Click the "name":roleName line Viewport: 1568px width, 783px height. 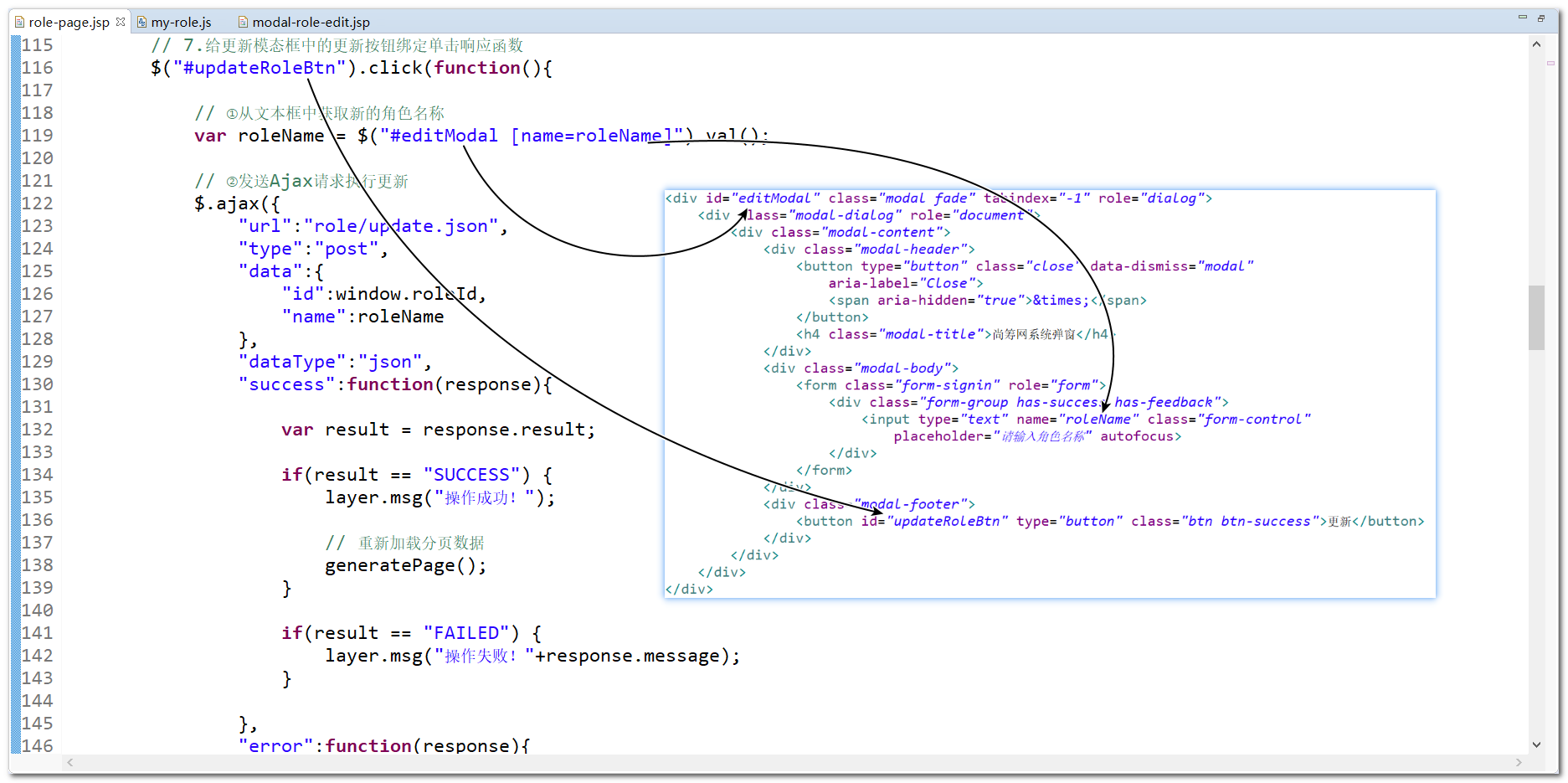pos(362,317)
